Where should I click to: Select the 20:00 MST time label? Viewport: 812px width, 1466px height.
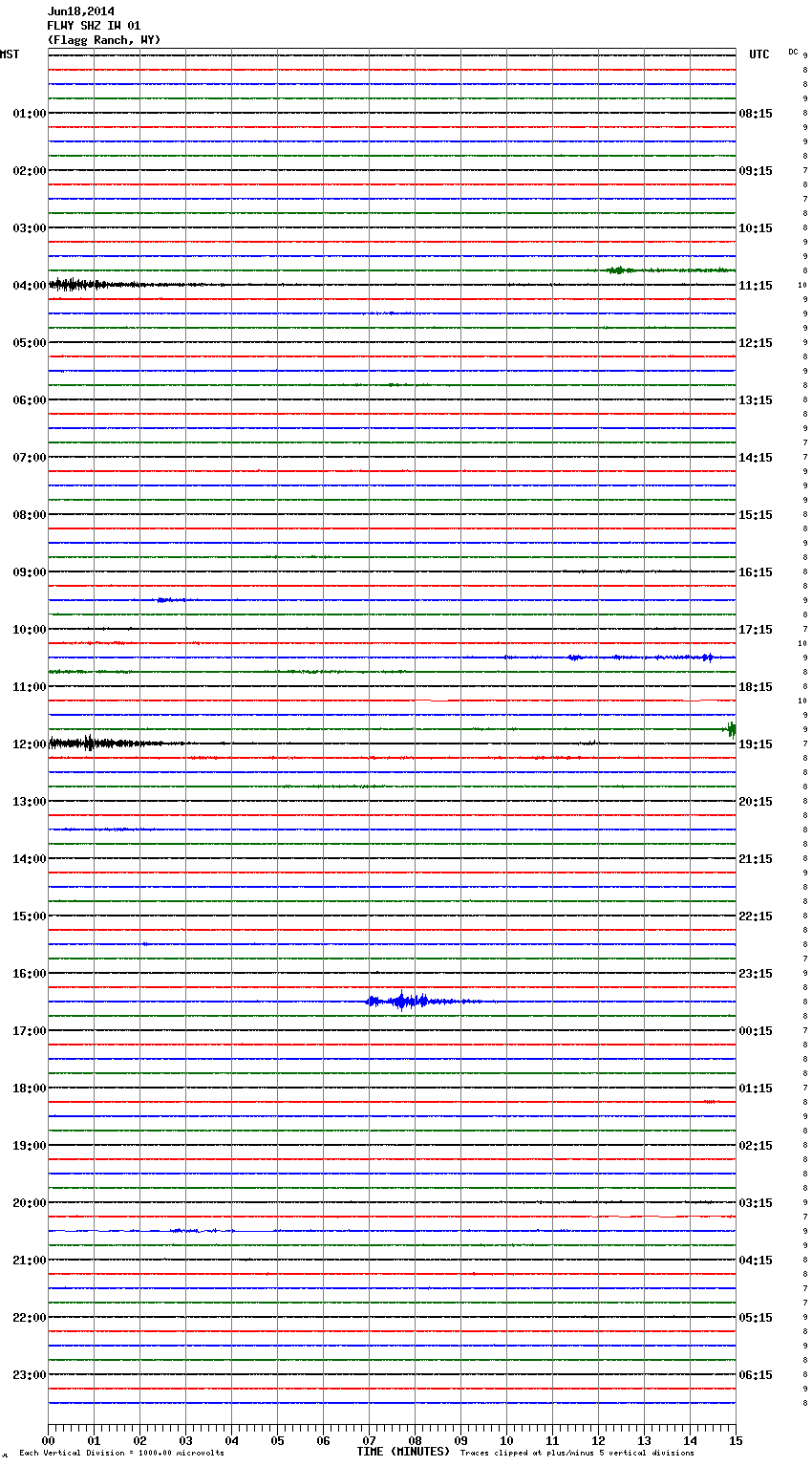pyautogui.click(x=30, y=1203)
